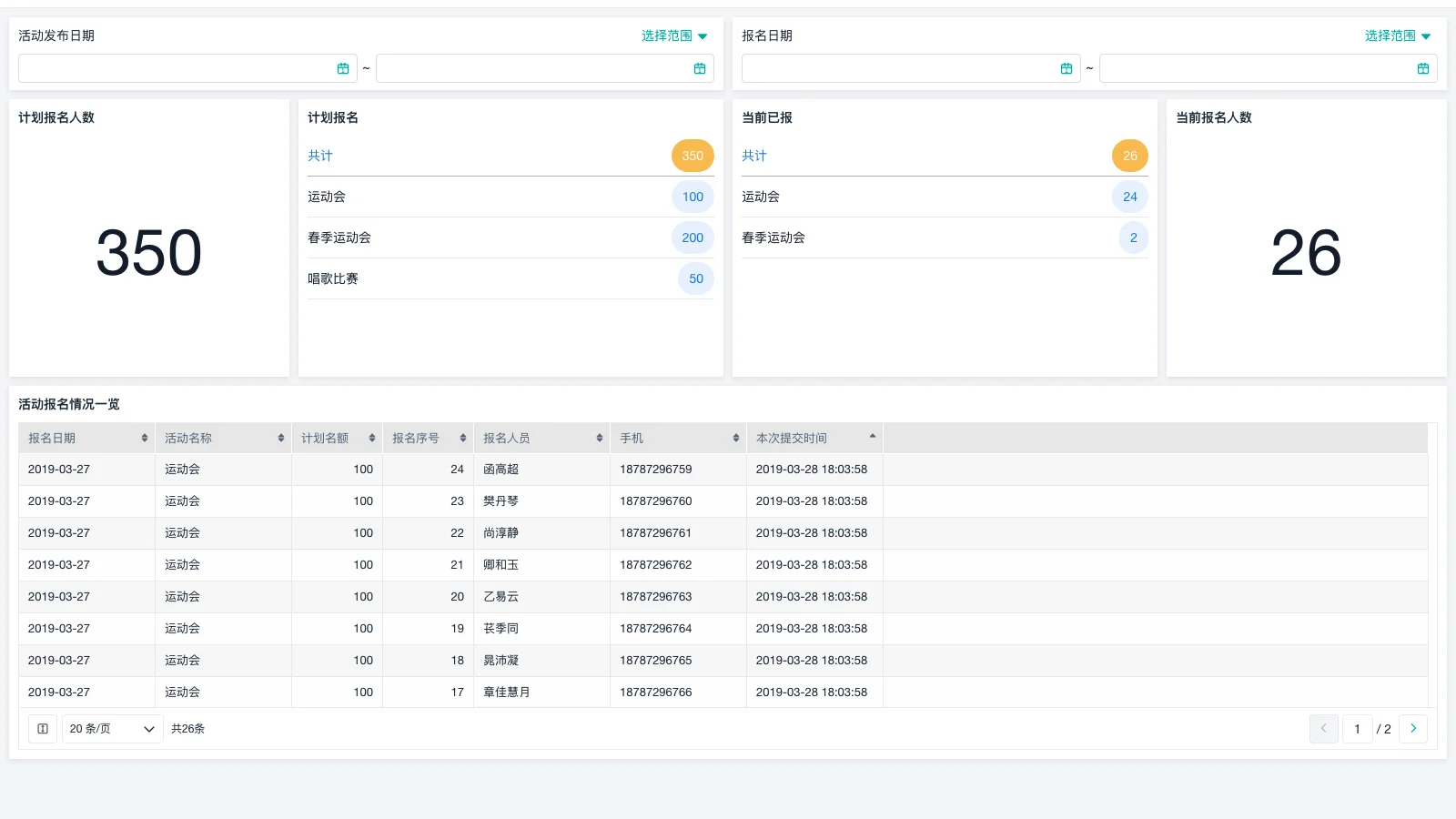Image resolution: width=1456 pixels, height=819 pixels.
Task: Click the calendar icon in the registration start date field
Action: [1067, 67]
